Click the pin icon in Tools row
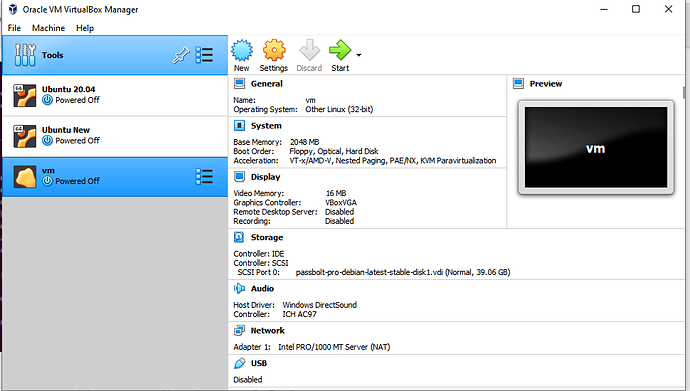Image resolution: width=690 pixels, height=391 pixels. click(x=181, y=55)
